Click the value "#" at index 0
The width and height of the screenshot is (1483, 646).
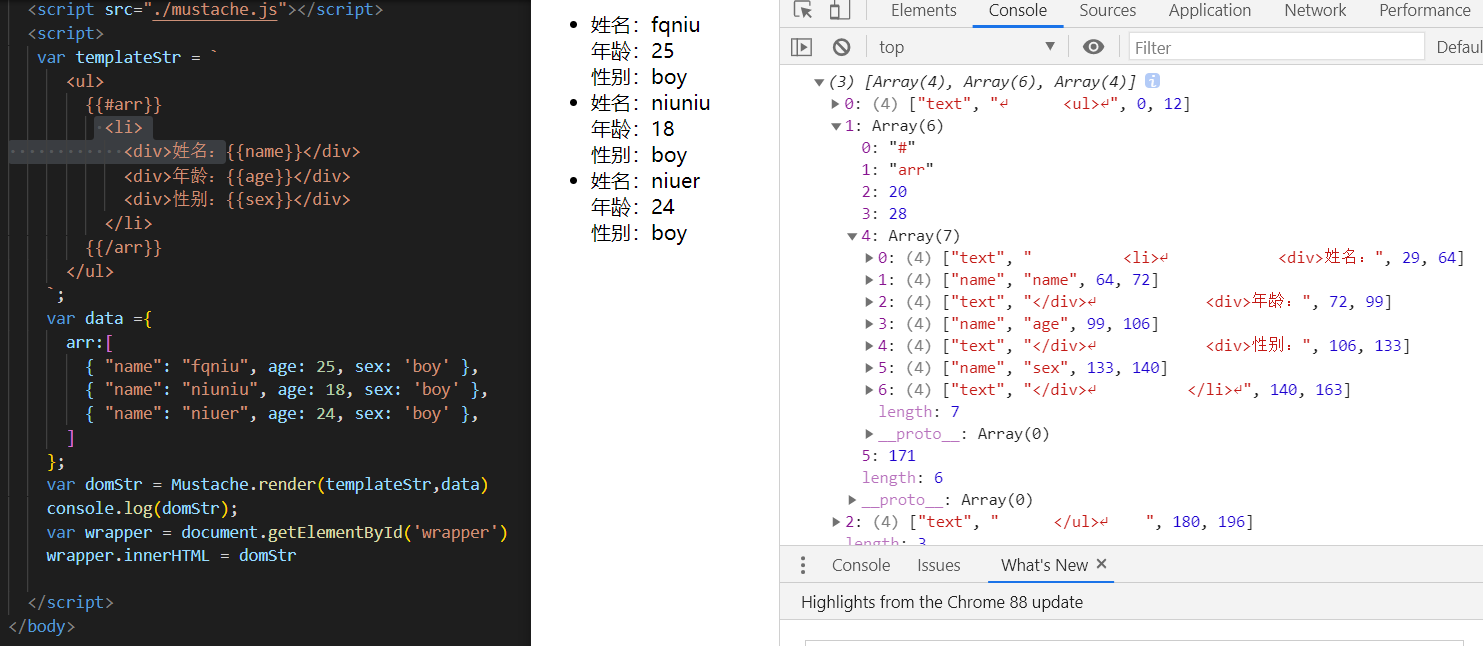pyautogui.click(x=902, y=148)
